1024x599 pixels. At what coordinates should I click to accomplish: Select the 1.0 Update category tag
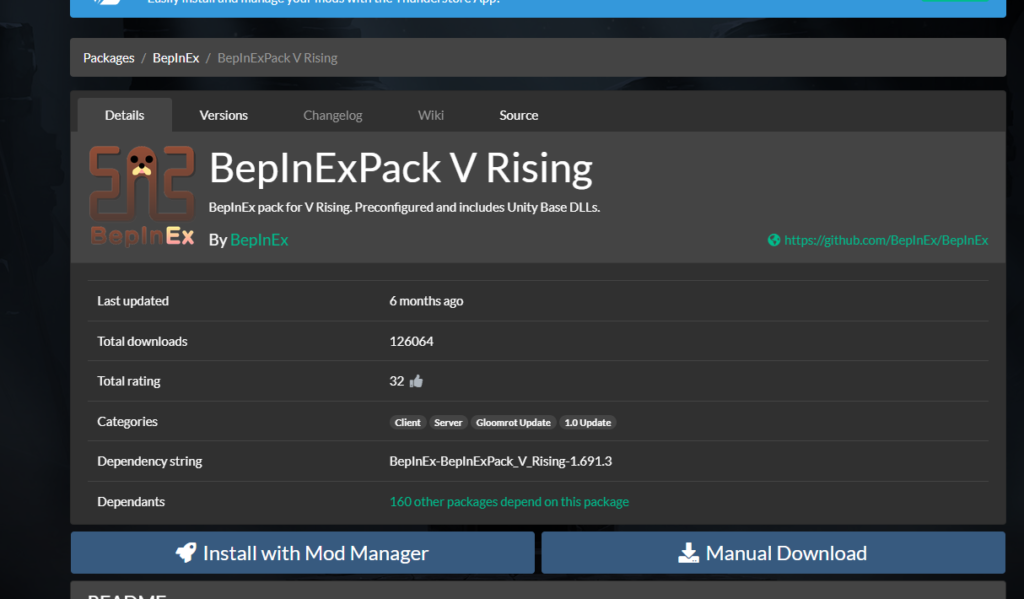(x=587, y=422)
